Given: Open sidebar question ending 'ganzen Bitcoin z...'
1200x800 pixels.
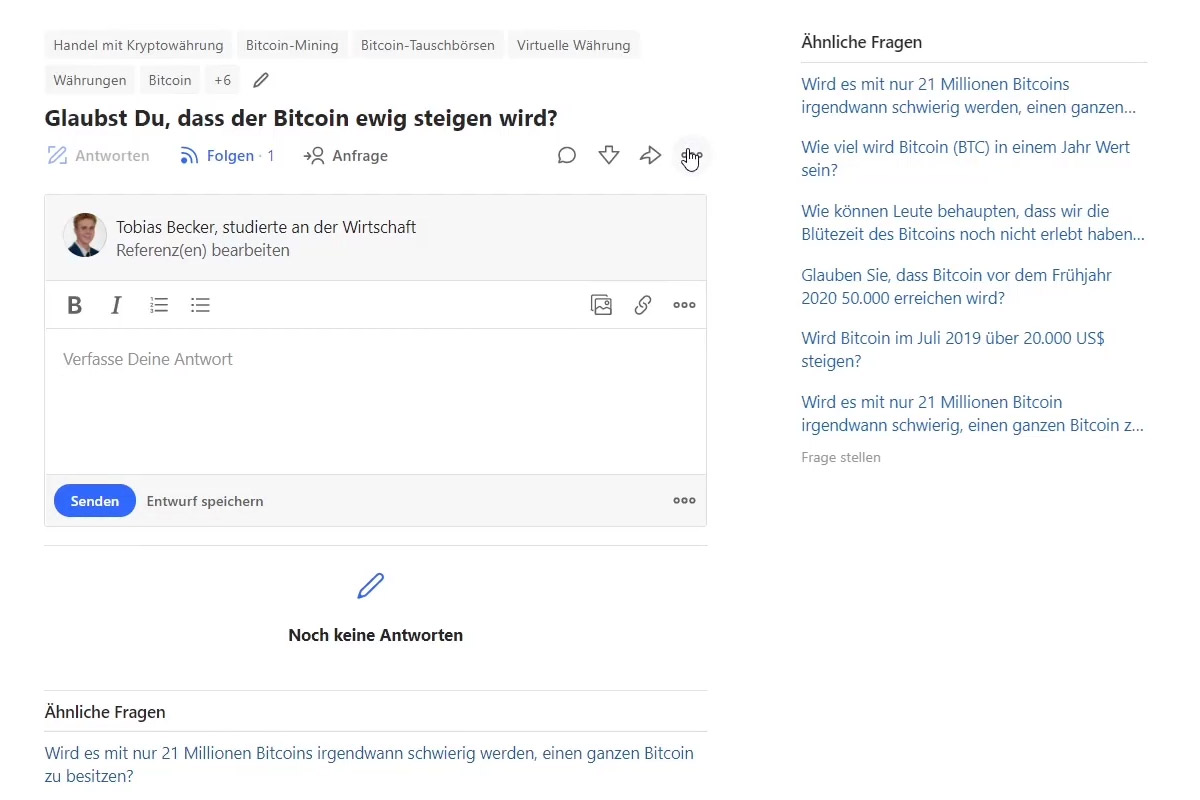Looking at the screenshot, I should (x=973, y=414).
